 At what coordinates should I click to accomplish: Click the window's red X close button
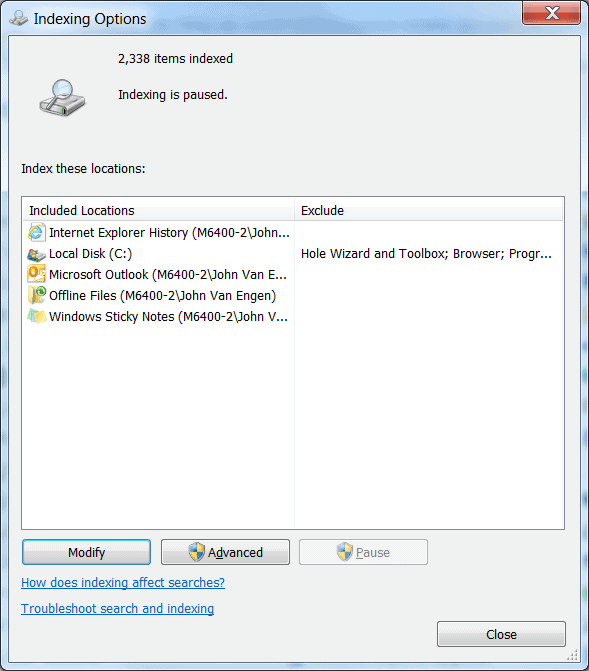pos(551,13)
